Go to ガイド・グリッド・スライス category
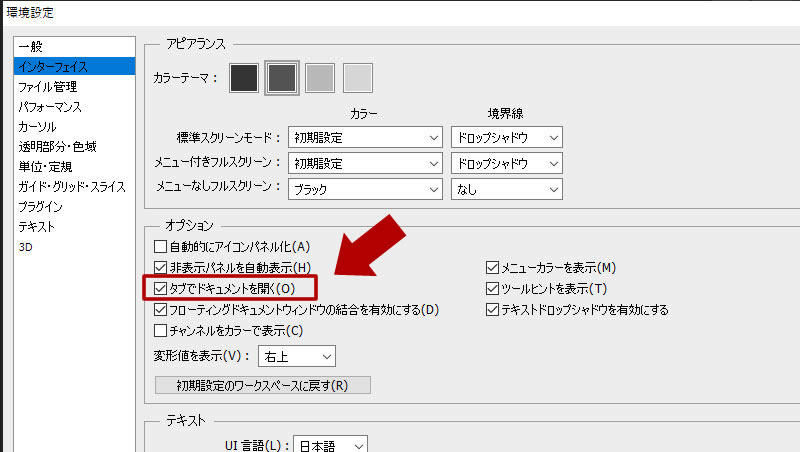800x452 pixels. coord(72,187)
